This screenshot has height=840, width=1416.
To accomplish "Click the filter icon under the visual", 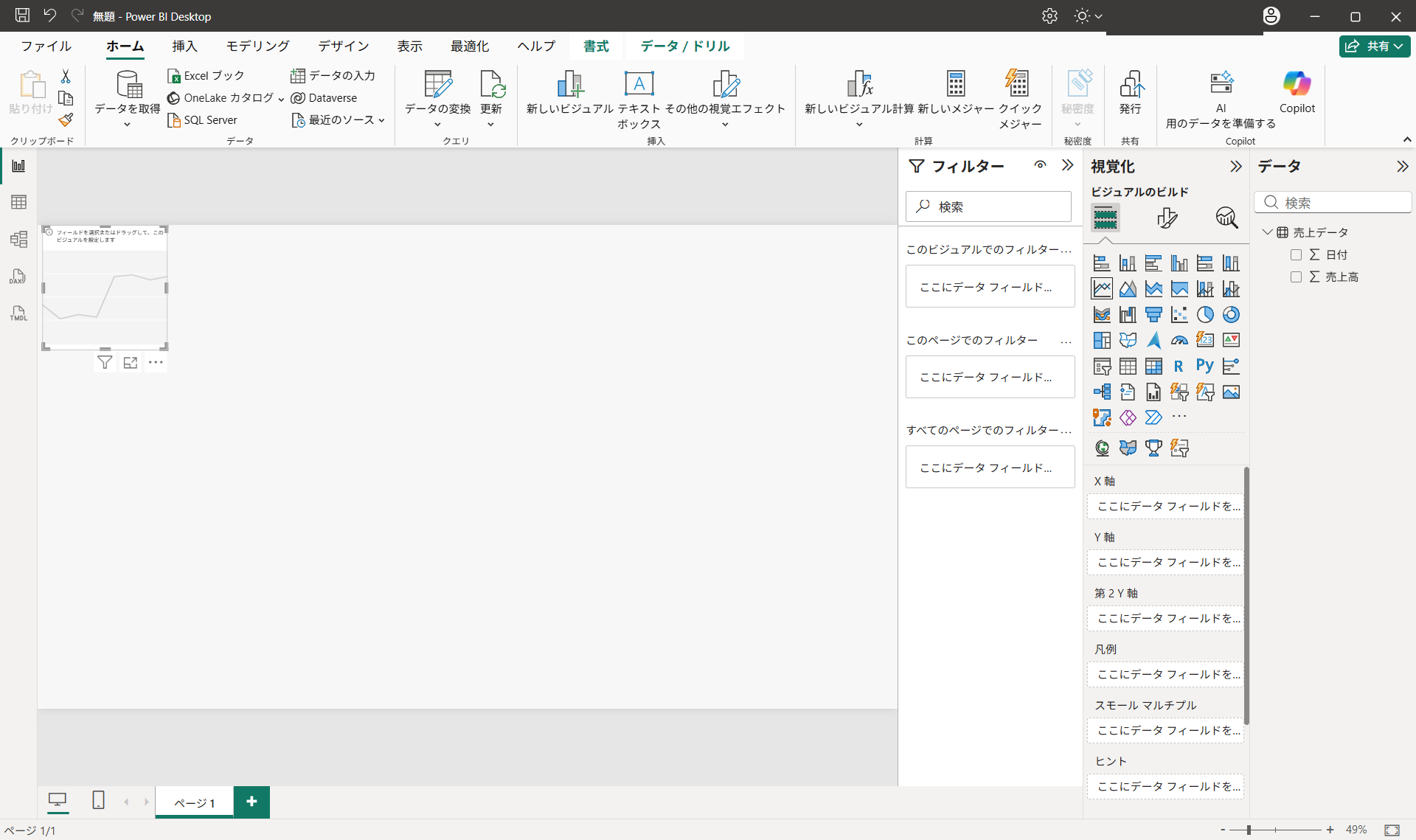I will click(x=105, y=363).
